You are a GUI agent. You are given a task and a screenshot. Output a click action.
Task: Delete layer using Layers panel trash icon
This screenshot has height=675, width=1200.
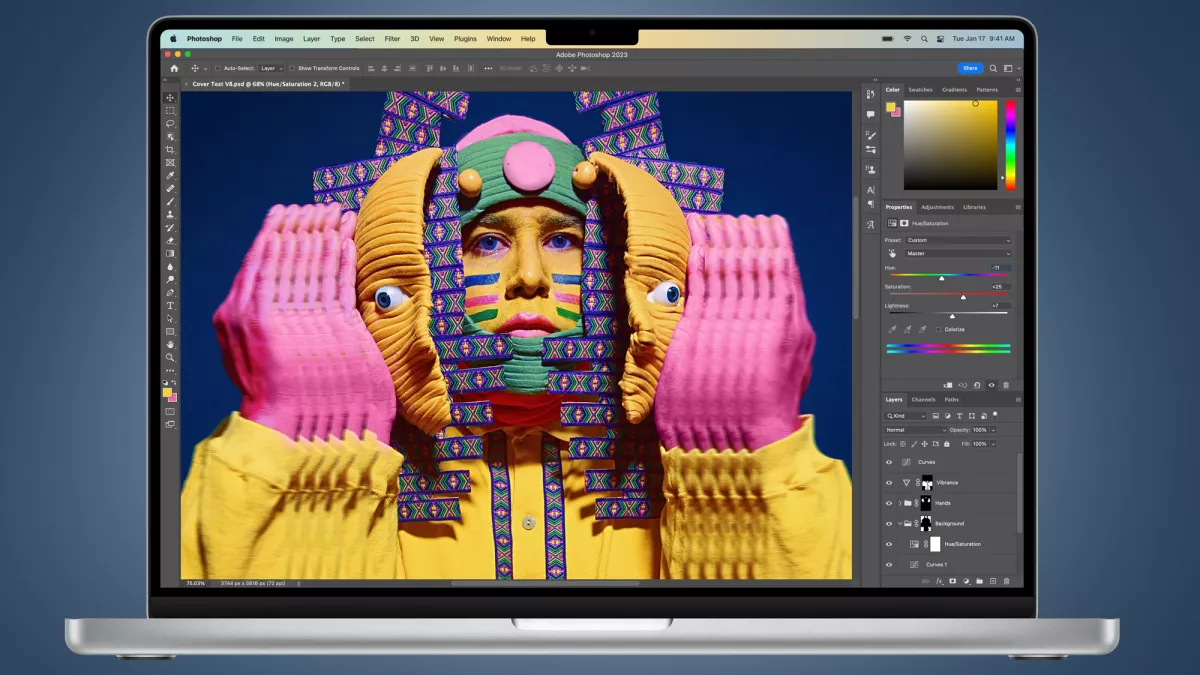(1006, 581)
